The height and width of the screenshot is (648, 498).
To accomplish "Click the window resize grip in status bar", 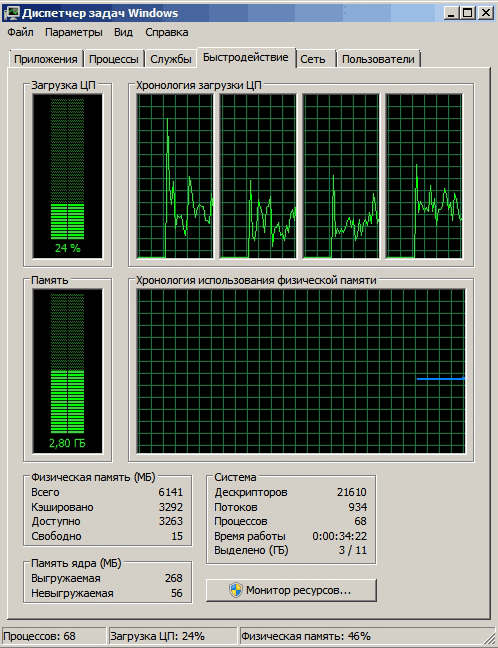I will (x=488, y=637).
